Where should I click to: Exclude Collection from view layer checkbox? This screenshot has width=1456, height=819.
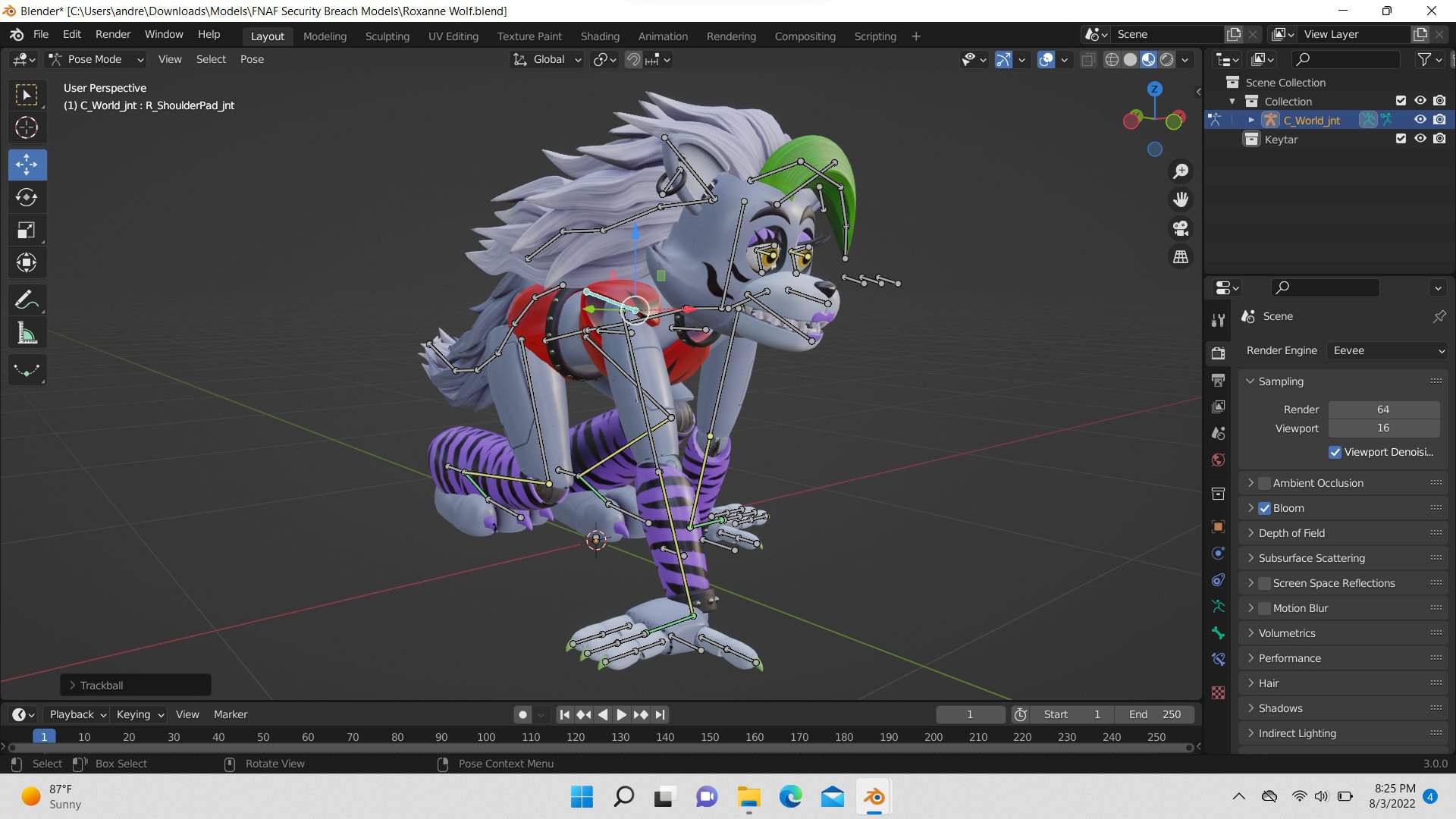pos(1401,101)
